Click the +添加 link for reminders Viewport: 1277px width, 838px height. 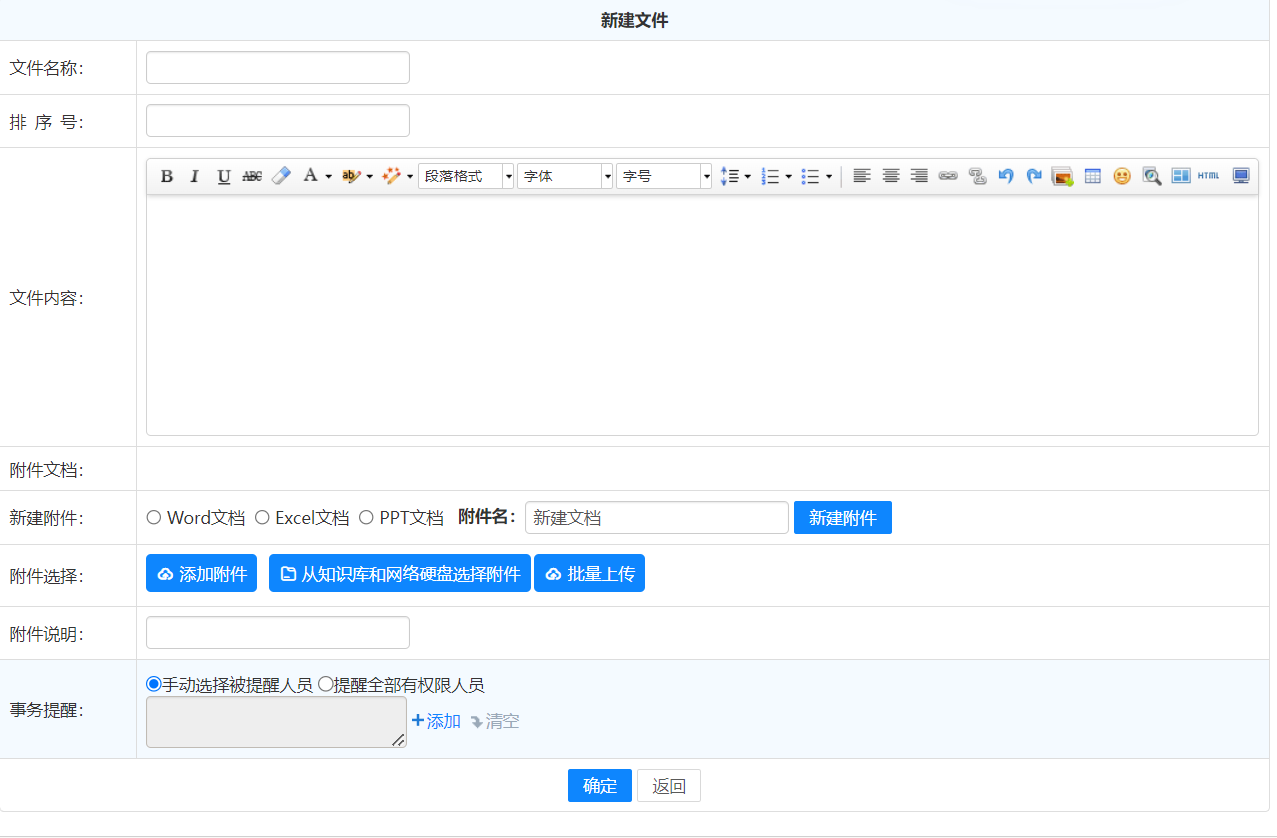coord(436,721)
